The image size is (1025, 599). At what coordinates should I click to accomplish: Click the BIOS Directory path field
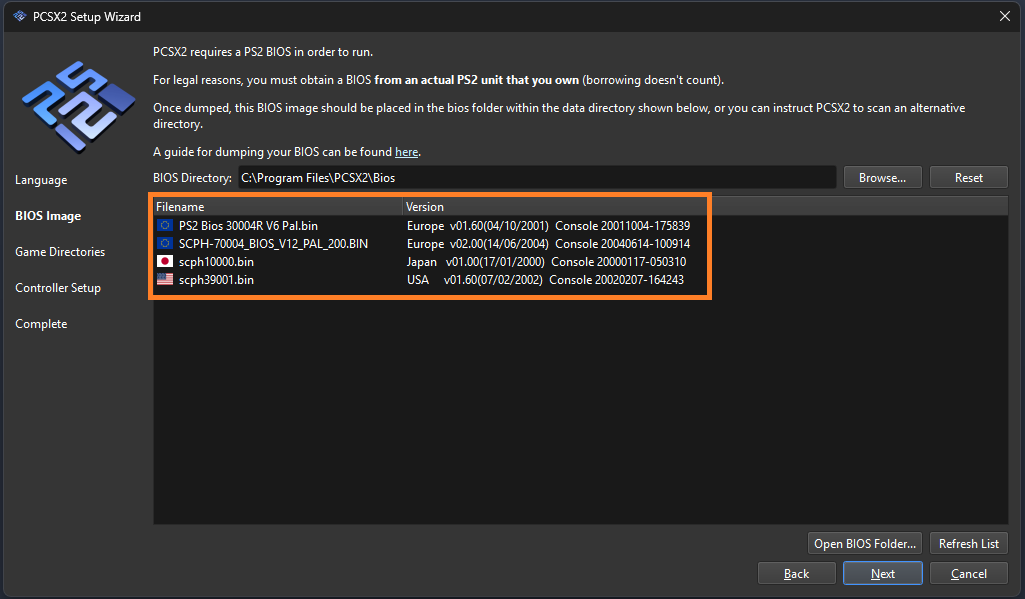pos(537,178)
